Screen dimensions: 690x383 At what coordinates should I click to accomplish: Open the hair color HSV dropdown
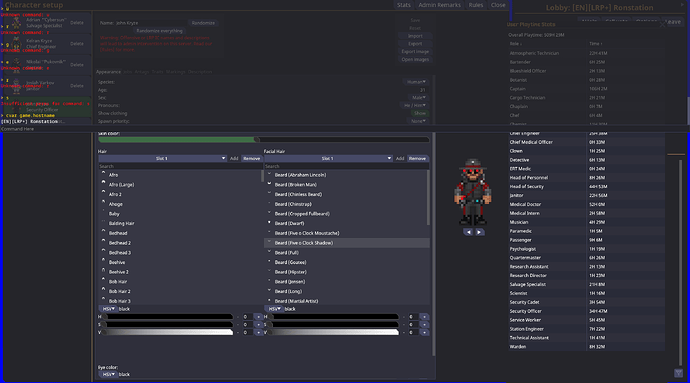(107, 309)
